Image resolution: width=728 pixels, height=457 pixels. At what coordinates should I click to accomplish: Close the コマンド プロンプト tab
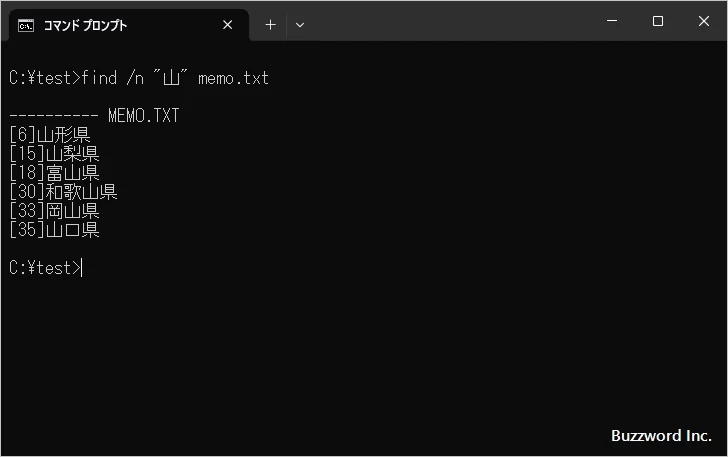click(227, 25)
